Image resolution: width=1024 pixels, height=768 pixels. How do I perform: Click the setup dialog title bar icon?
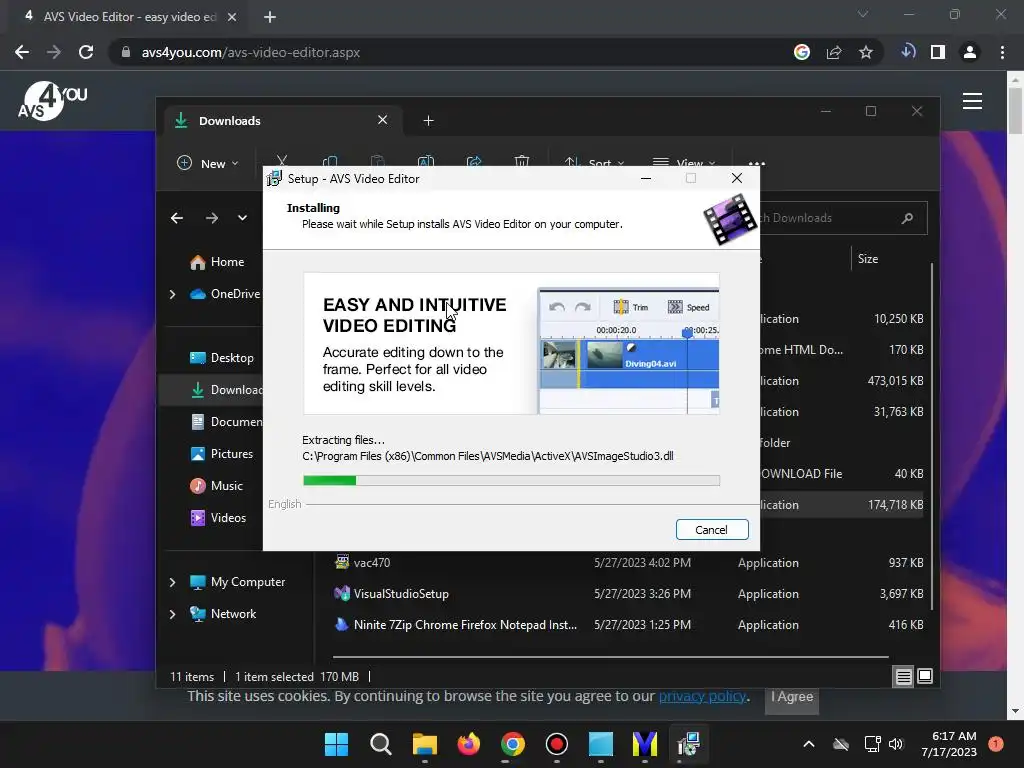(275, 178)
